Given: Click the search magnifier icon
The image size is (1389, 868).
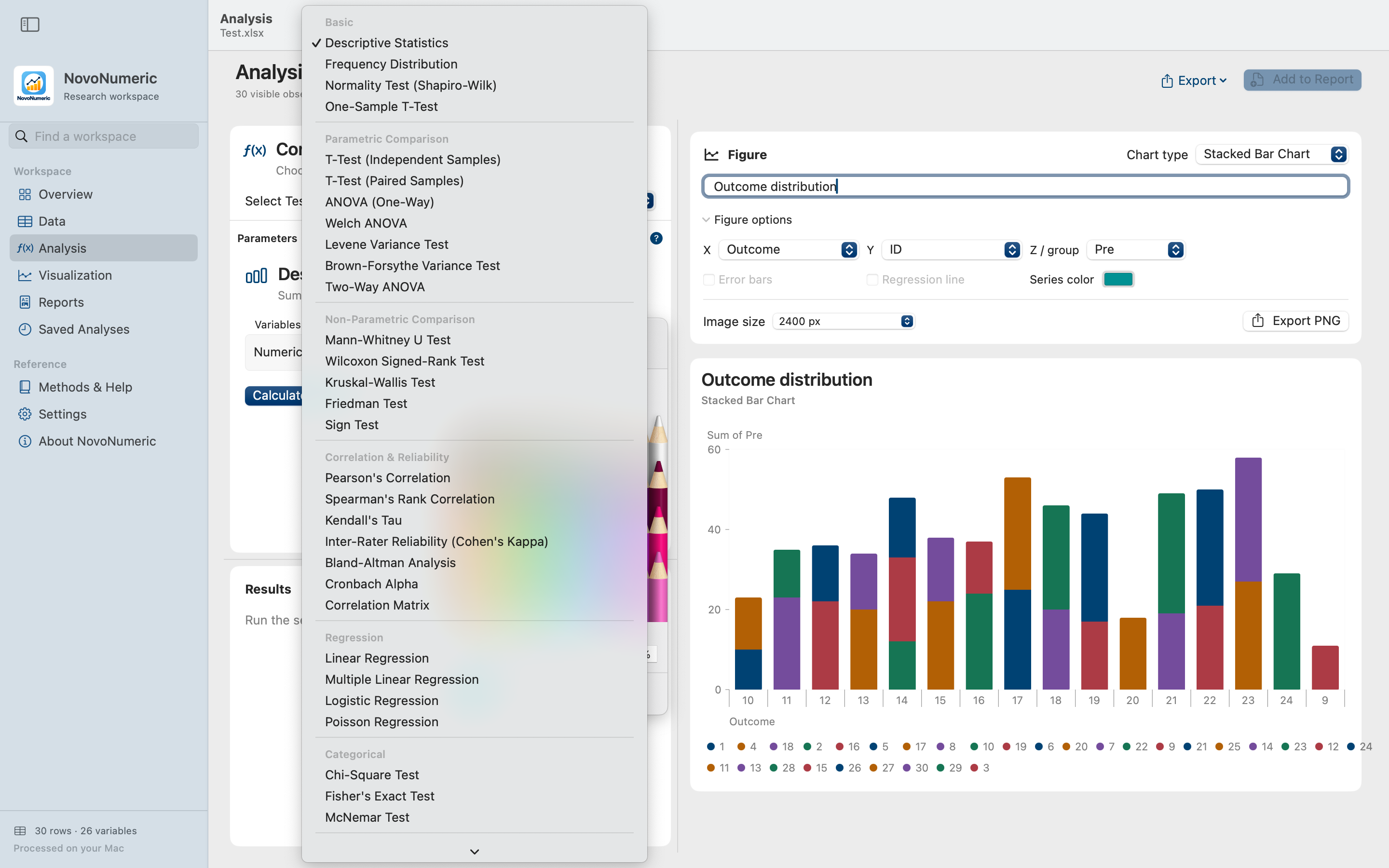Looking at the screenshot, I should [21, 136].
